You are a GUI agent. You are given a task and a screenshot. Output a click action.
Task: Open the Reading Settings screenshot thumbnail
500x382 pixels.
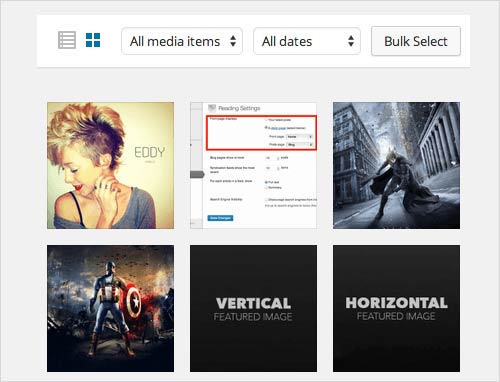pos(253,165)
